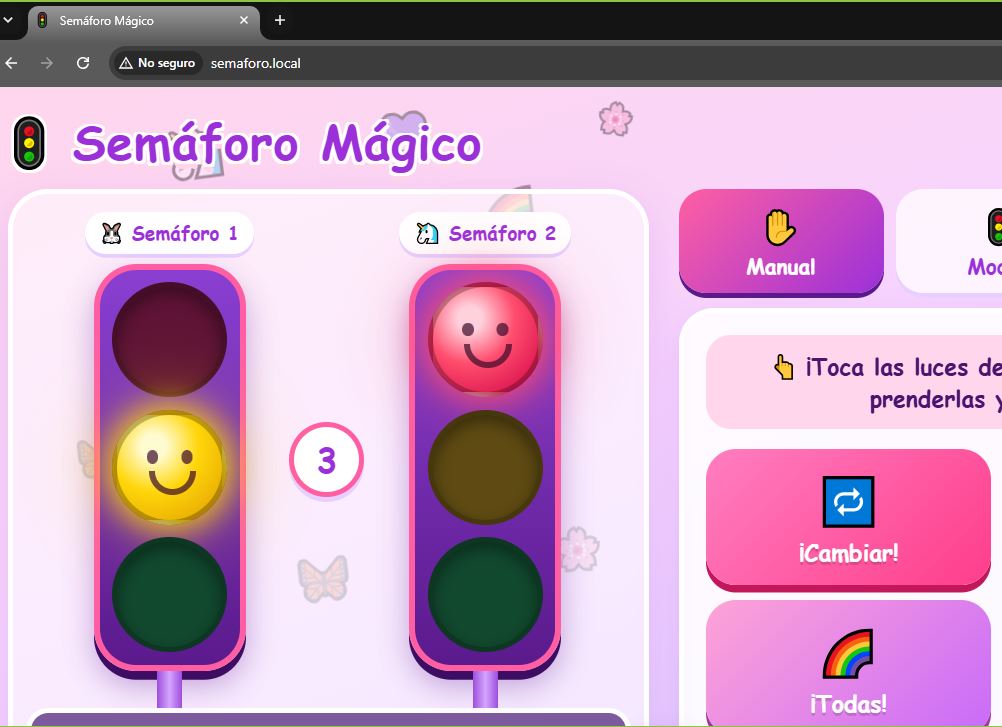Click the No seguro security warning
The image size is (1002, 727).
[157, 63]
